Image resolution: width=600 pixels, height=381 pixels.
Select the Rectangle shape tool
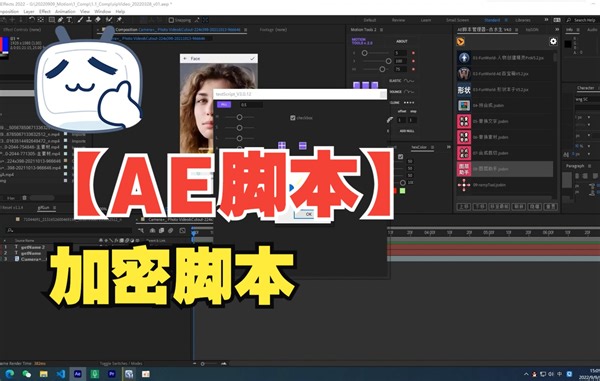coord(52,20)
